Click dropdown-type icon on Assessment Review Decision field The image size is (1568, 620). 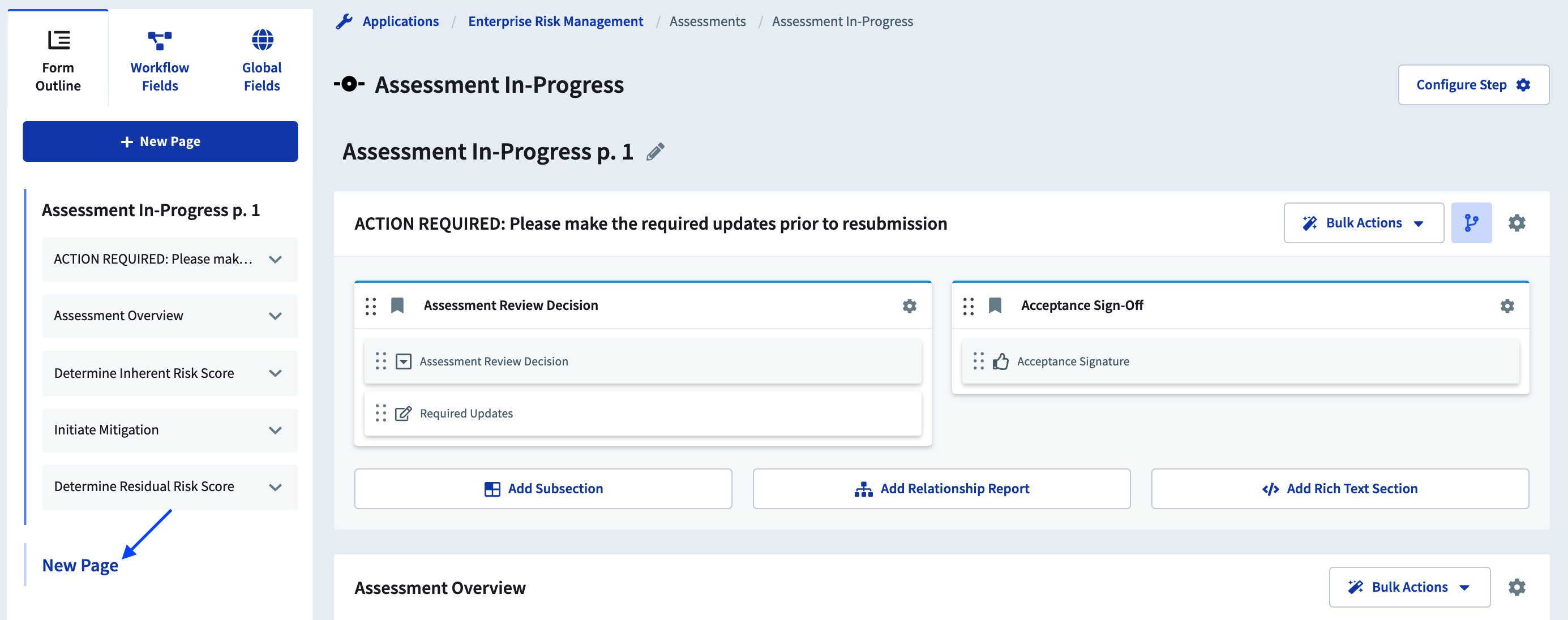coord(403,361)
